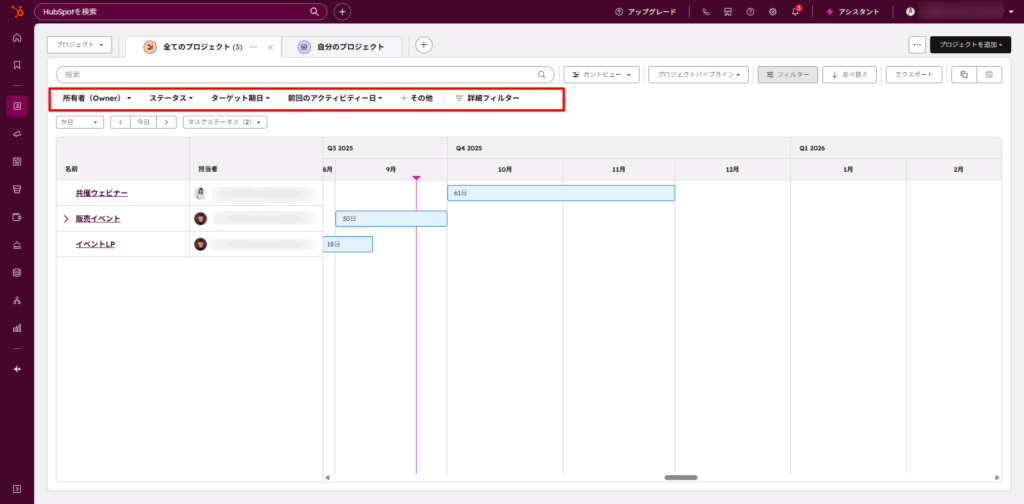Click the plus create button beside search
Image resolution: width=1024 pixels, height=504 pixels.
click(342, 12)
